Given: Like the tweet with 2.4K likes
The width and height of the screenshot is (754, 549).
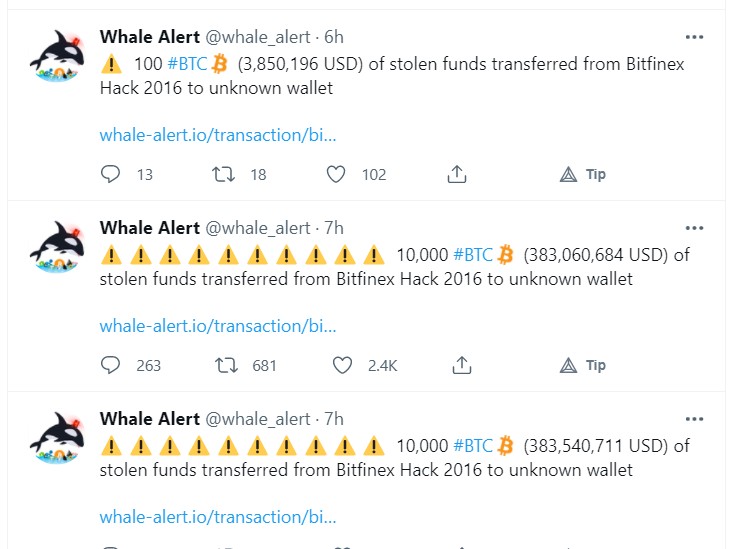Looking at the screenshot, I should click(342, 365).
